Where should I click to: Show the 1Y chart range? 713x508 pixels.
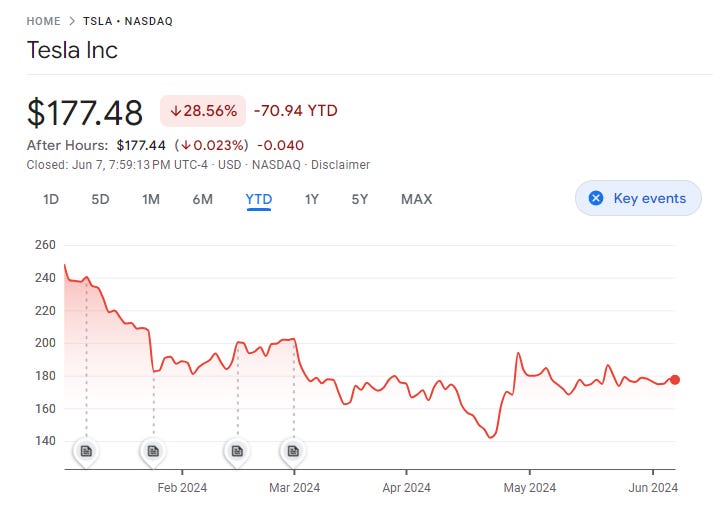pos(311,199)
